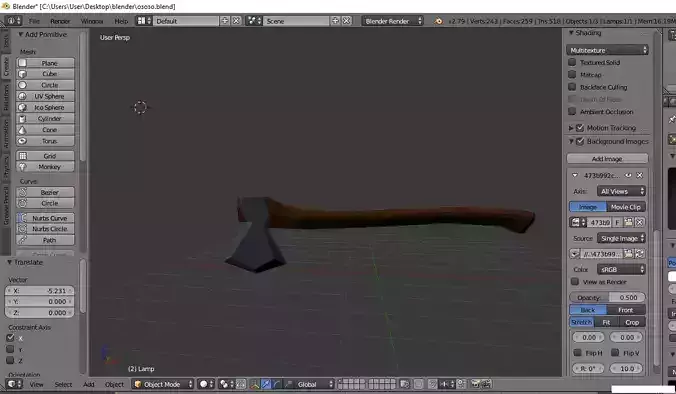Open the Single Image source dropdown
Screen dimensions: 676x394
(x=621, y=238)
